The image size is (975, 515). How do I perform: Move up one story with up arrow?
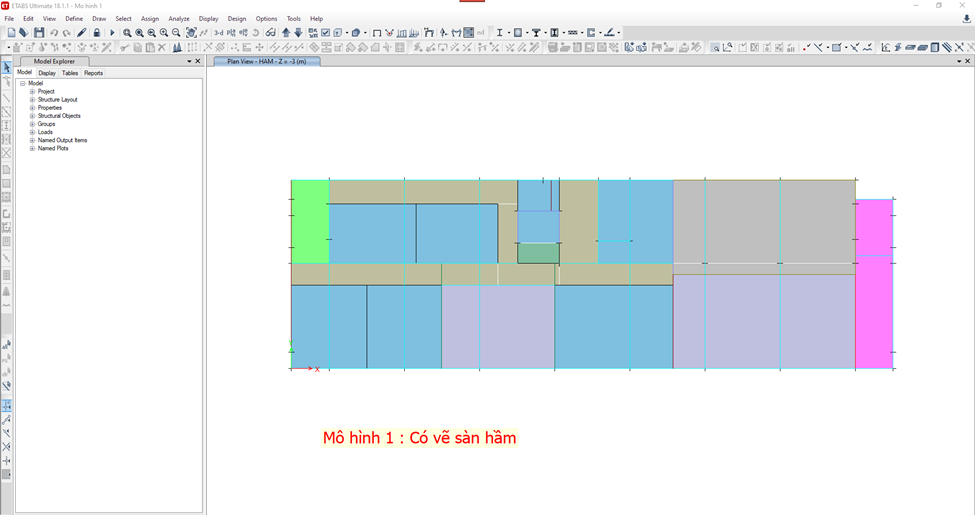286,33
